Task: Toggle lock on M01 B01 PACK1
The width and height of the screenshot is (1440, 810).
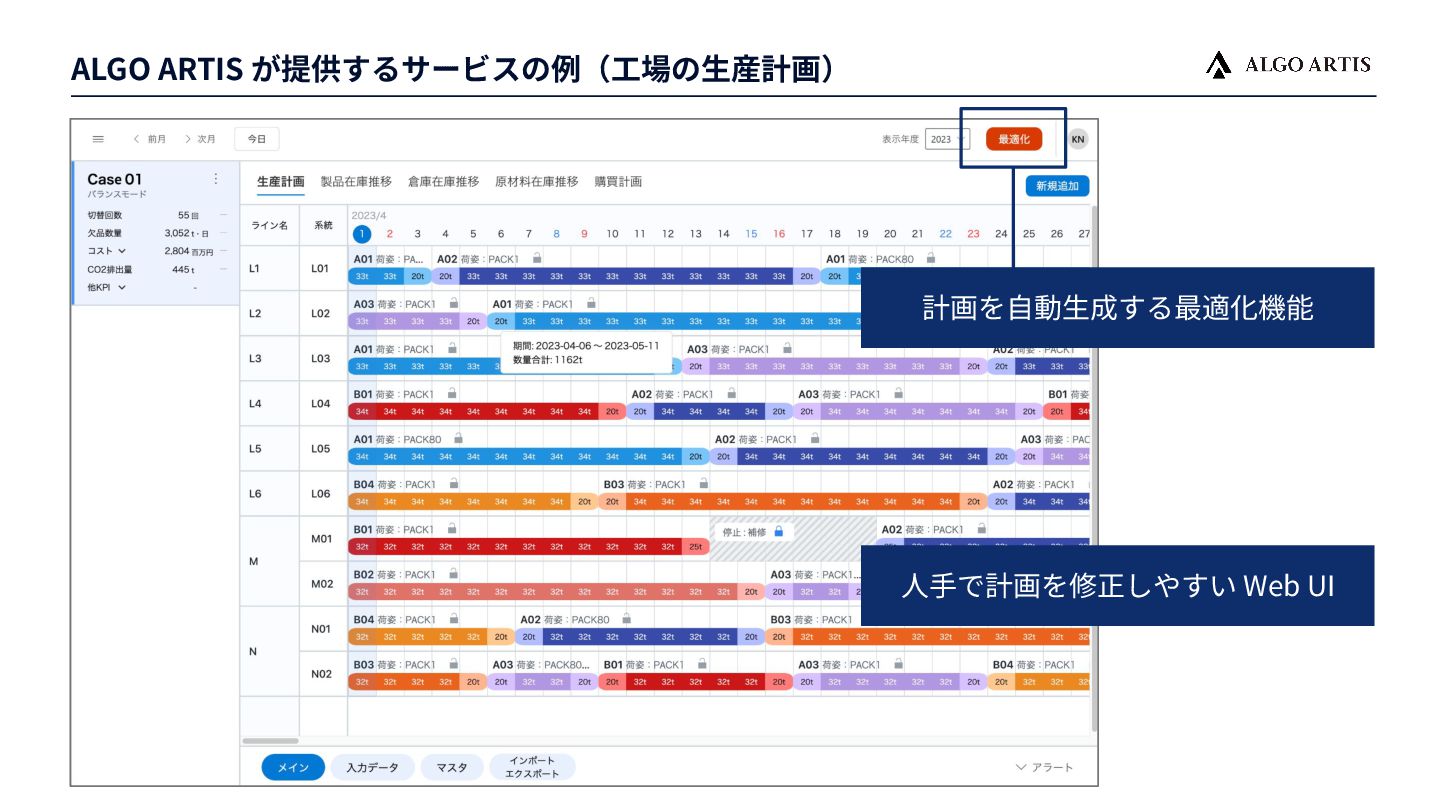Action: [x=452, y=528]
